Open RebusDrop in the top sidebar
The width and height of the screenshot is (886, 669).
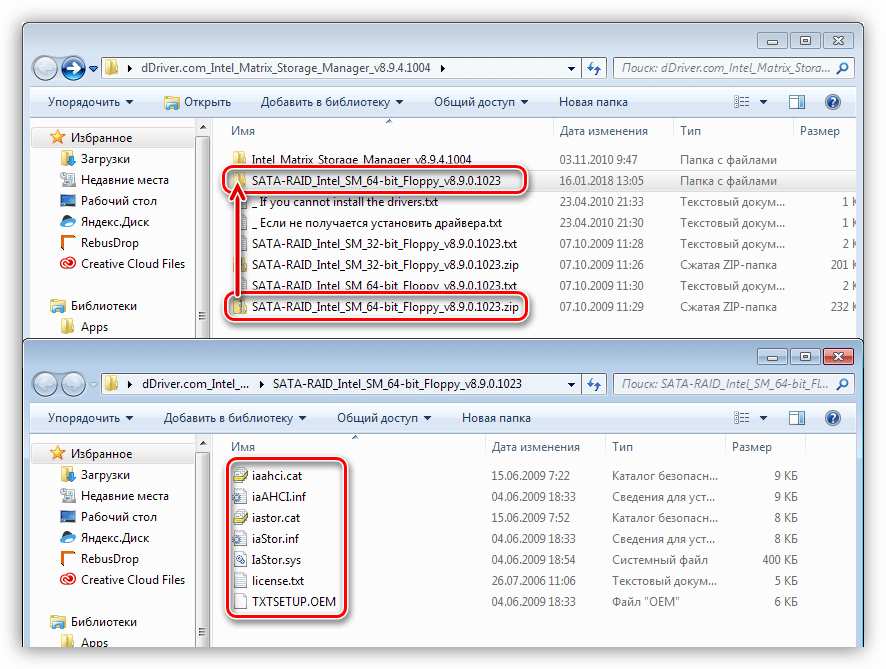[109, 243]
